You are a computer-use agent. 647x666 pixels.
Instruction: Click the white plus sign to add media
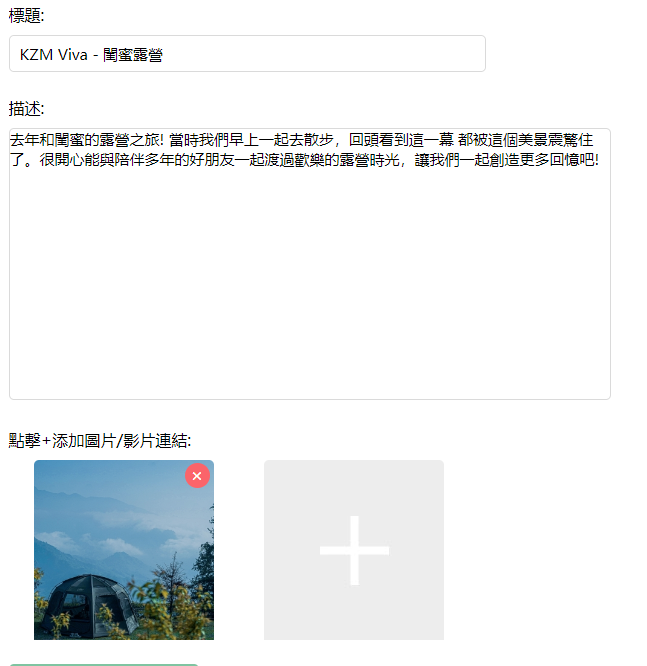pos(354,550)
